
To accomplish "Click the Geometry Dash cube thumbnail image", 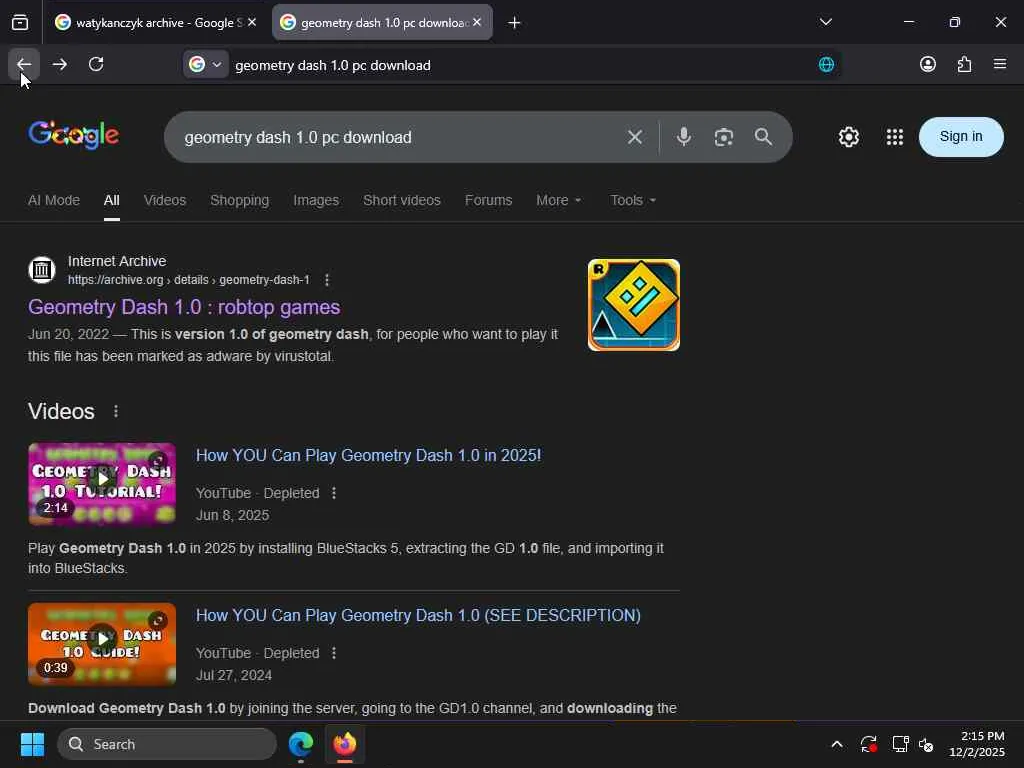I will 633,305.
